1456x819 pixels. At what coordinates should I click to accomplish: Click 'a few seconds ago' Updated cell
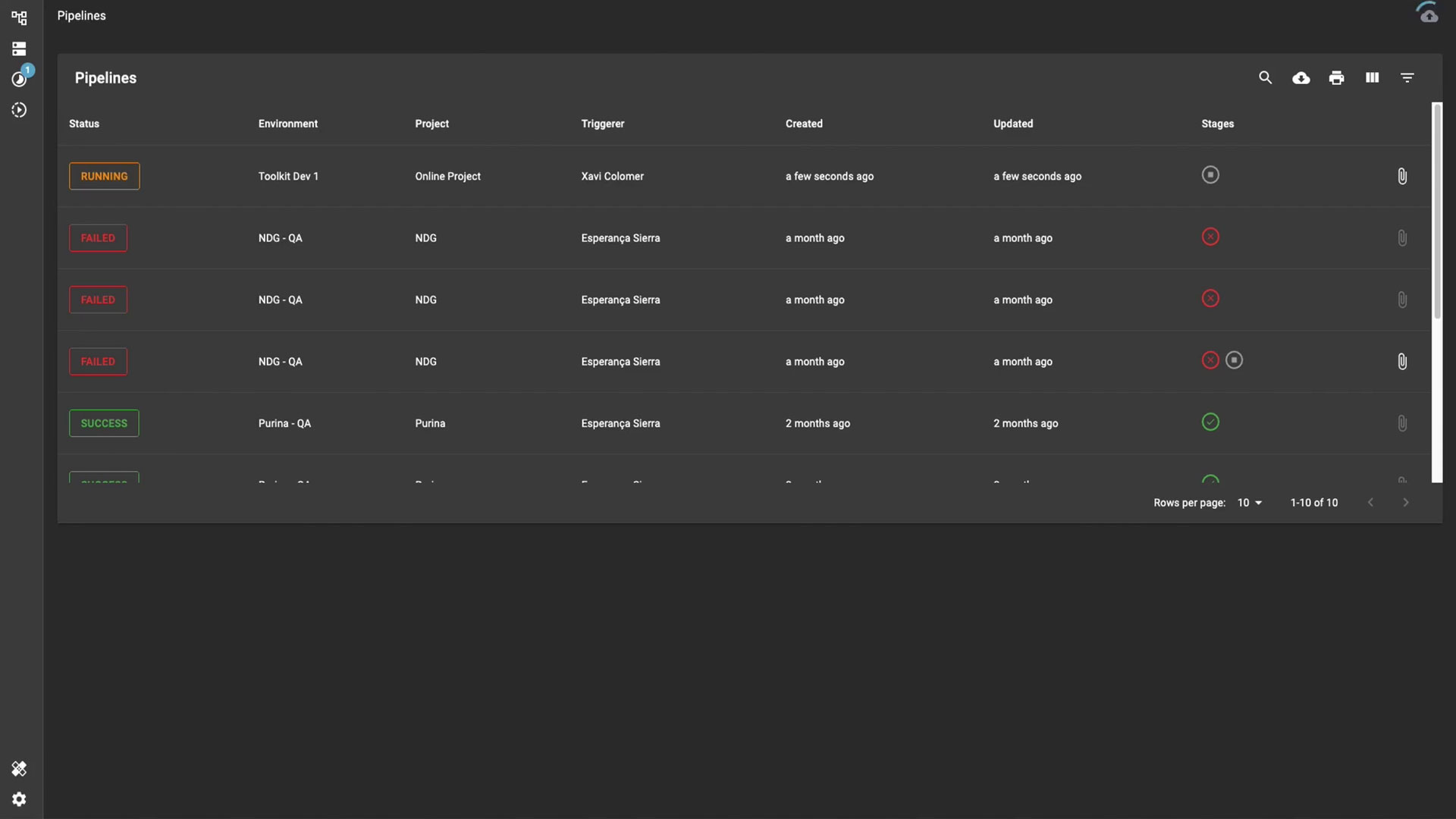[x=1037, y=176]
